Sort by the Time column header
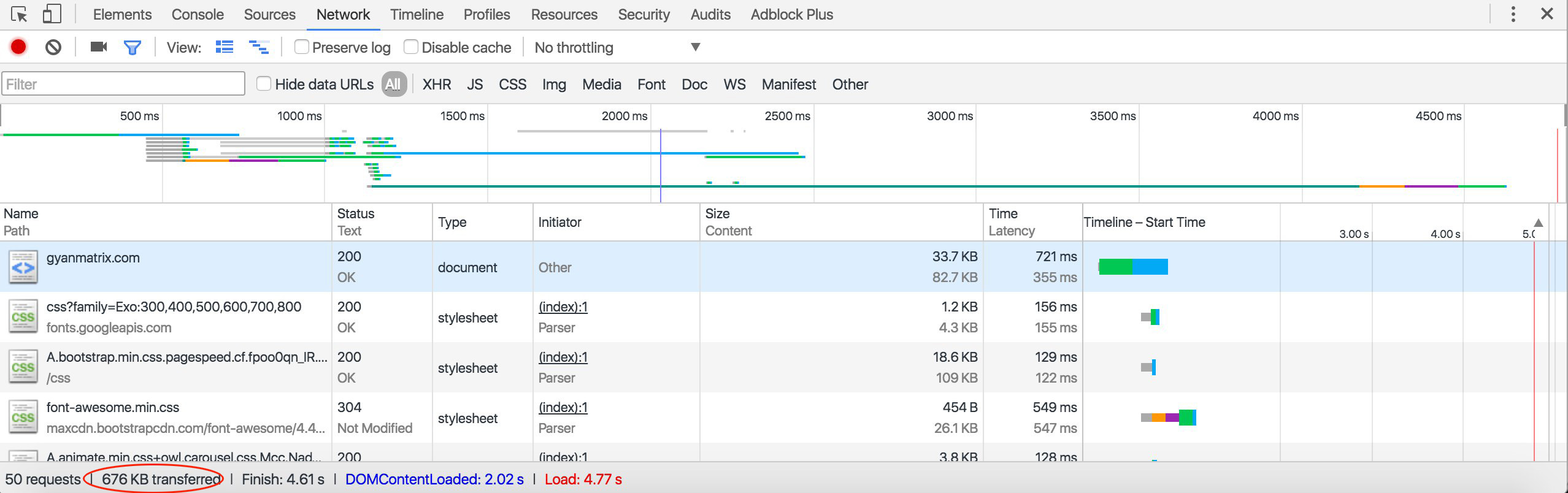This screenshot has width=1568, height=493. point(1033,222)
